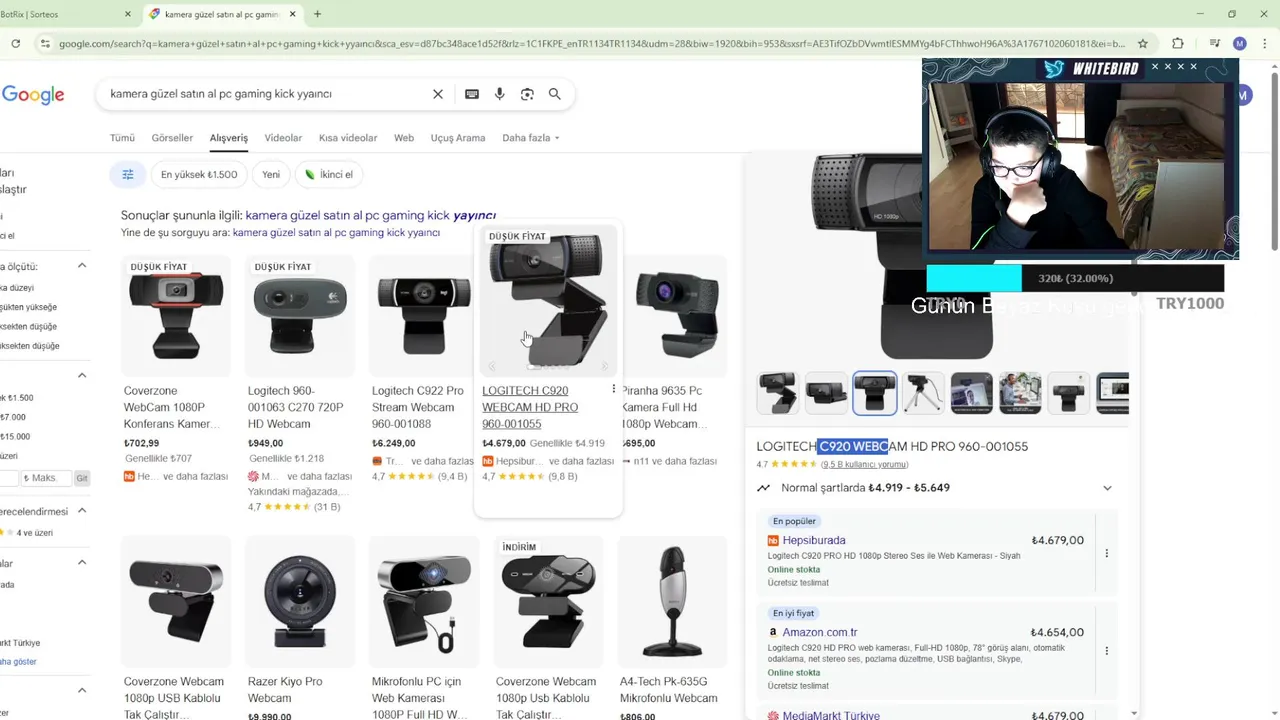Apply the Yeni filter chip
This screenshot has height=720, width=1280.
click(x=271, y=174)
